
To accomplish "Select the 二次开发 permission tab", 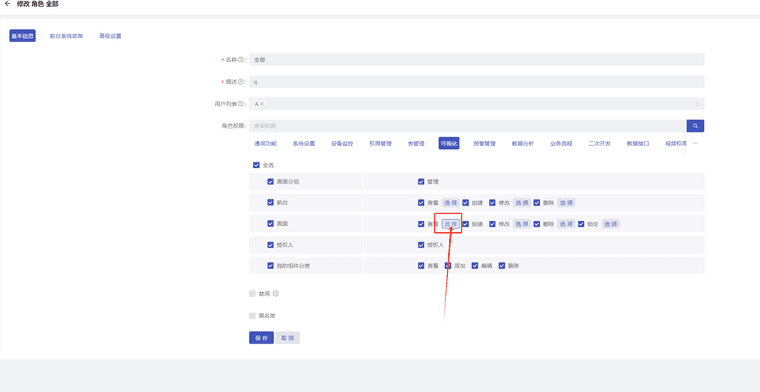I will tap(600, 143).
